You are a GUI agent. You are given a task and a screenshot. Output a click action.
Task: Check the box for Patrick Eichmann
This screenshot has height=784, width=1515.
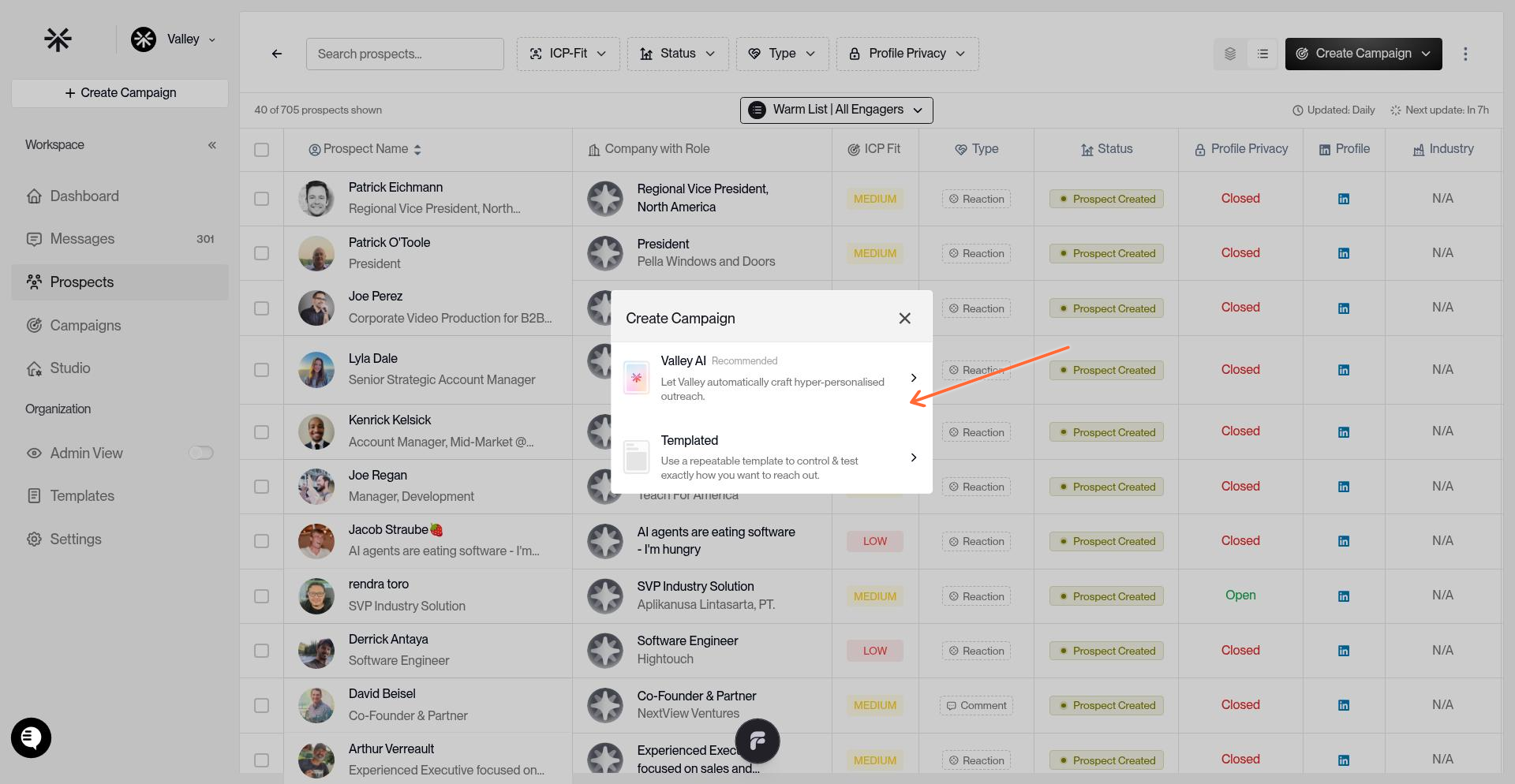(x=262, y=199)
